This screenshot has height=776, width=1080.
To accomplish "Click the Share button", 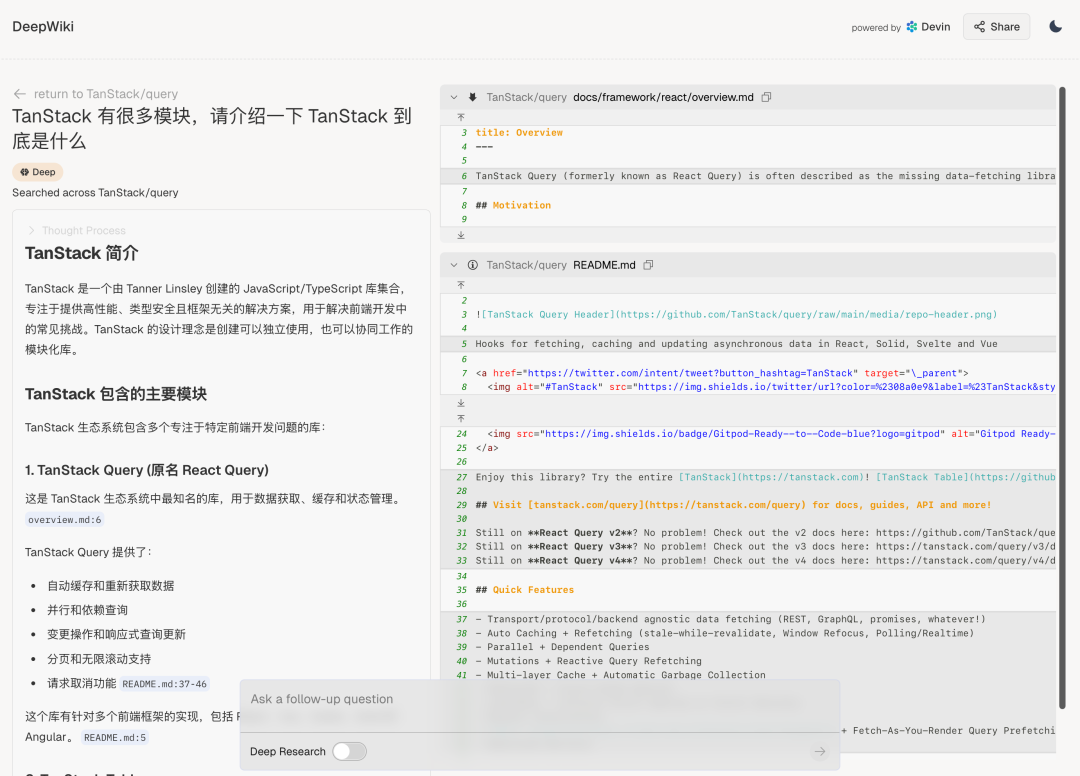I will click(996, 27).
